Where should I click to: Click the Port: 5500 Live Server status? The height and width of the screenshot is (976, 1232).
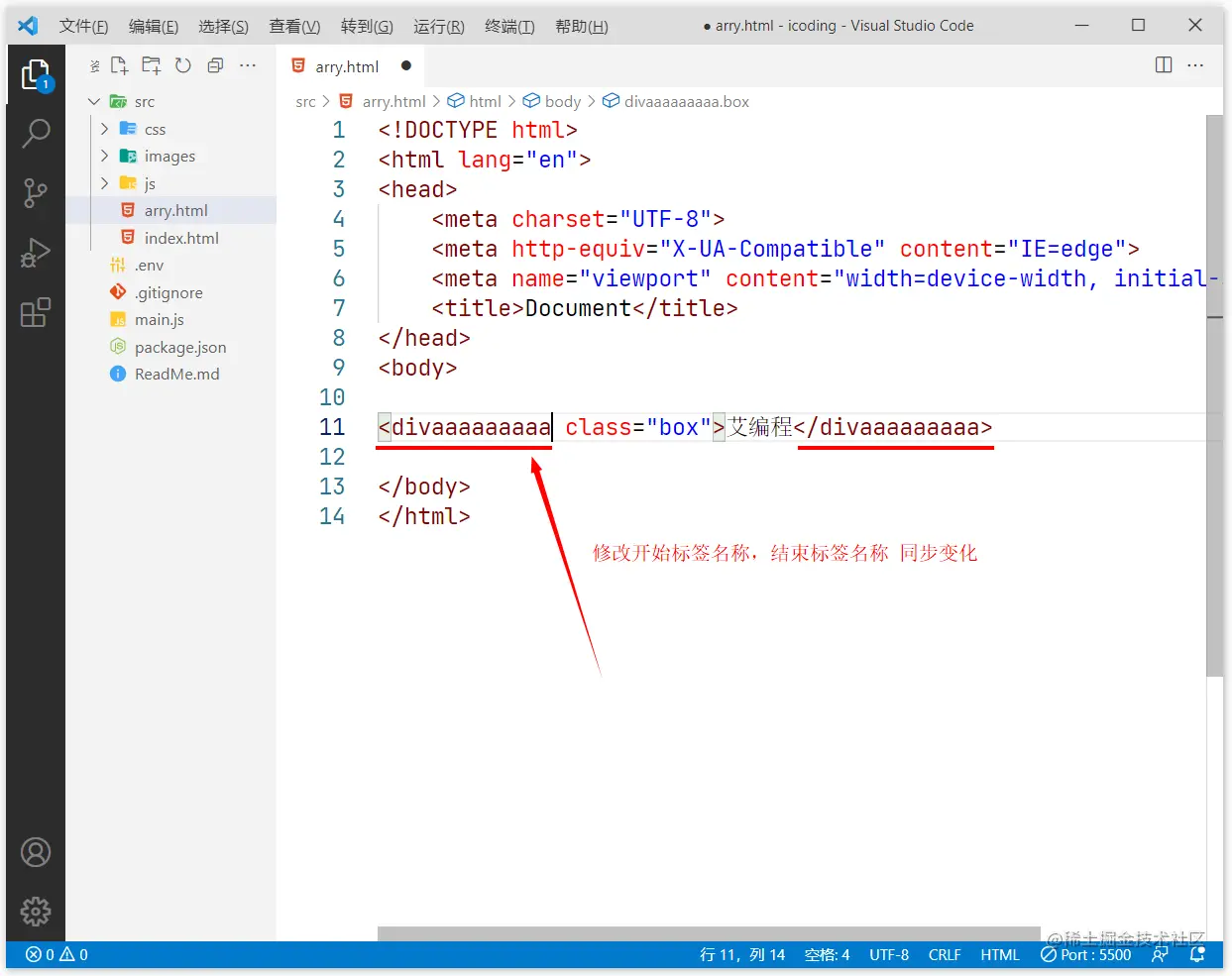(x=1085, y=954)
